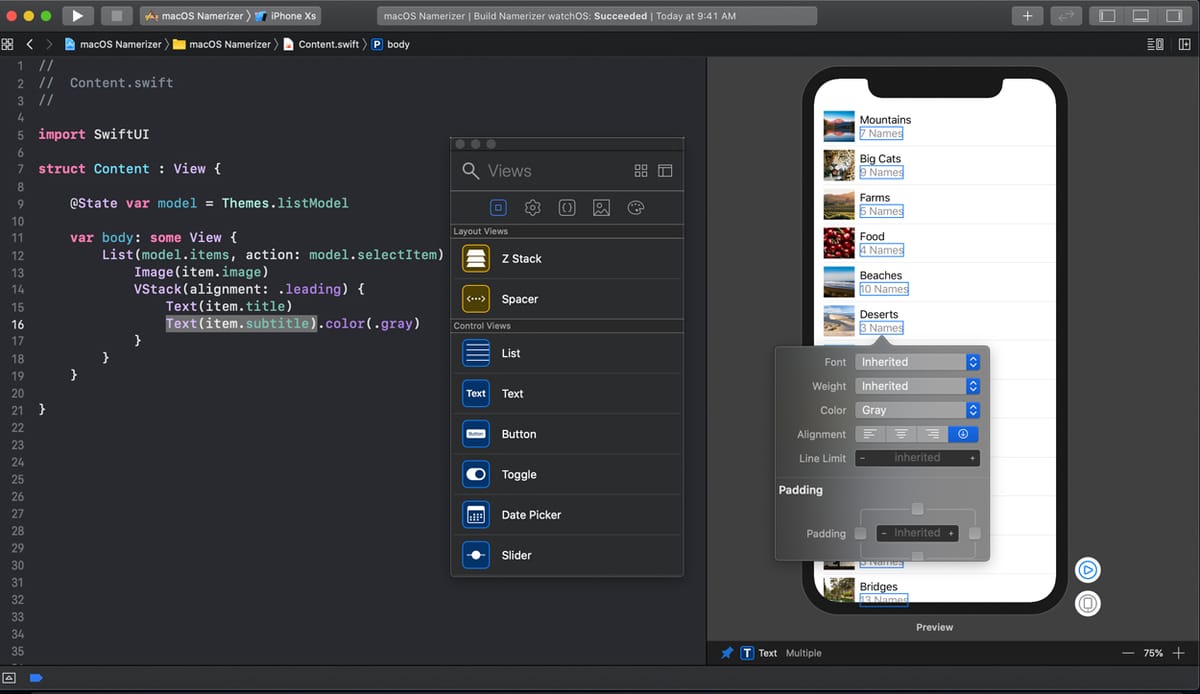Open the 75% zoom level menu

pos(1153,653)
